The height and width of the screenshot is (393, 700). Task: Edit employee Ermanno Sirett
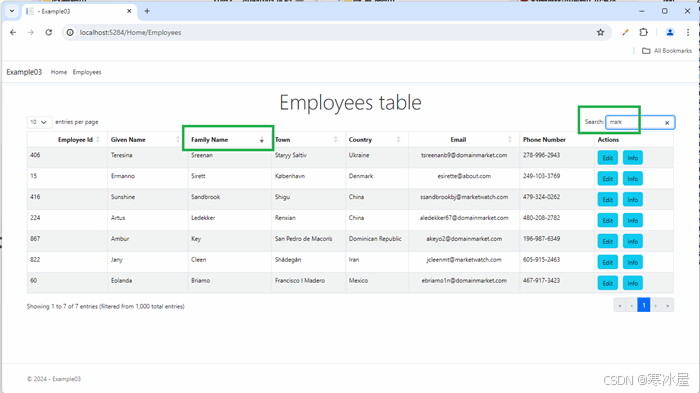[608, 179]
